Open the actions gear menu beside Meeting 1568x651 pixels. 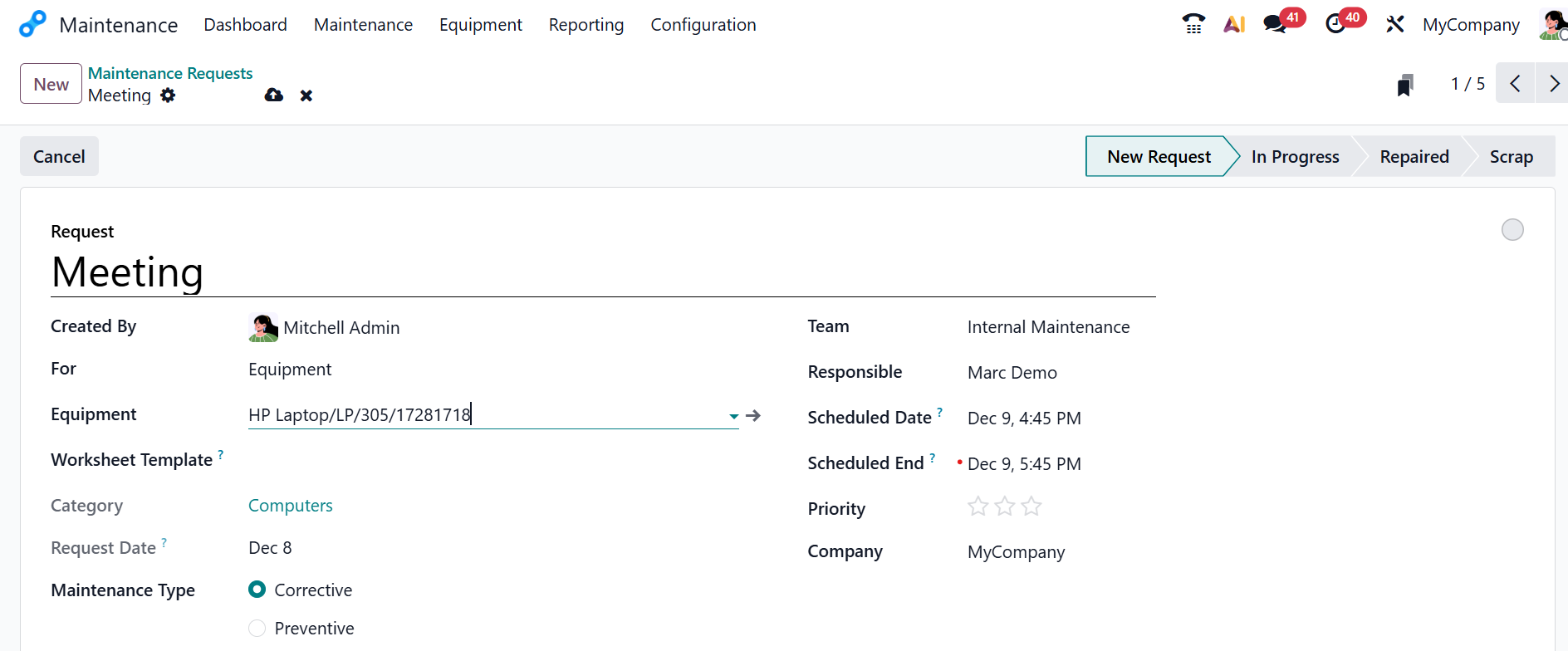(168, 95)
